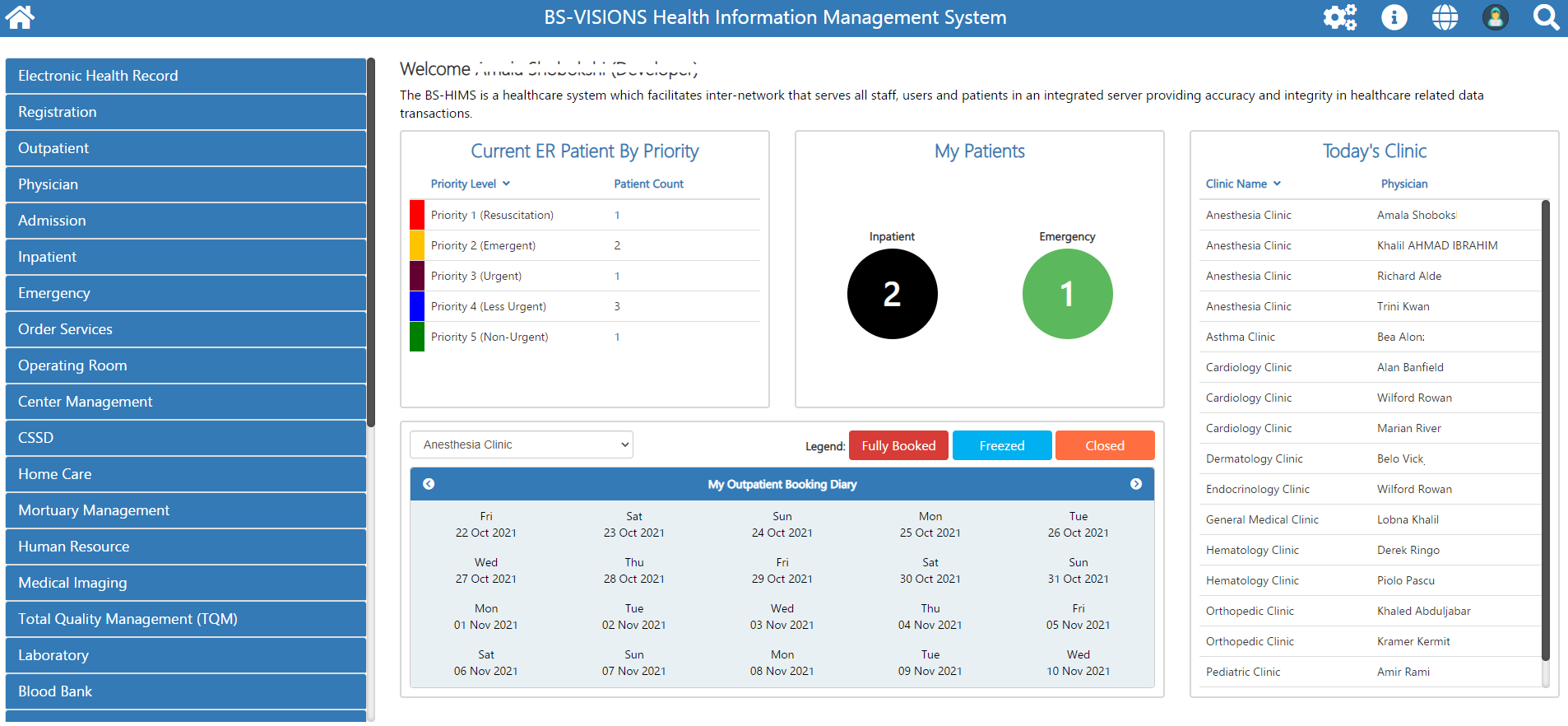Open Registration menu
The image size is (1568, 726).
[186, 112]
